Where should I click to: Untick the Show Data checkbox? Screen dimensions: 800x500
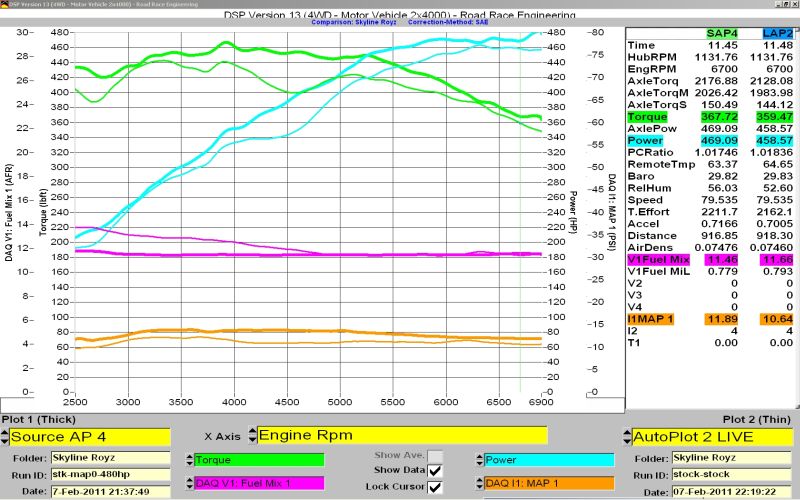tap(435, 470)
